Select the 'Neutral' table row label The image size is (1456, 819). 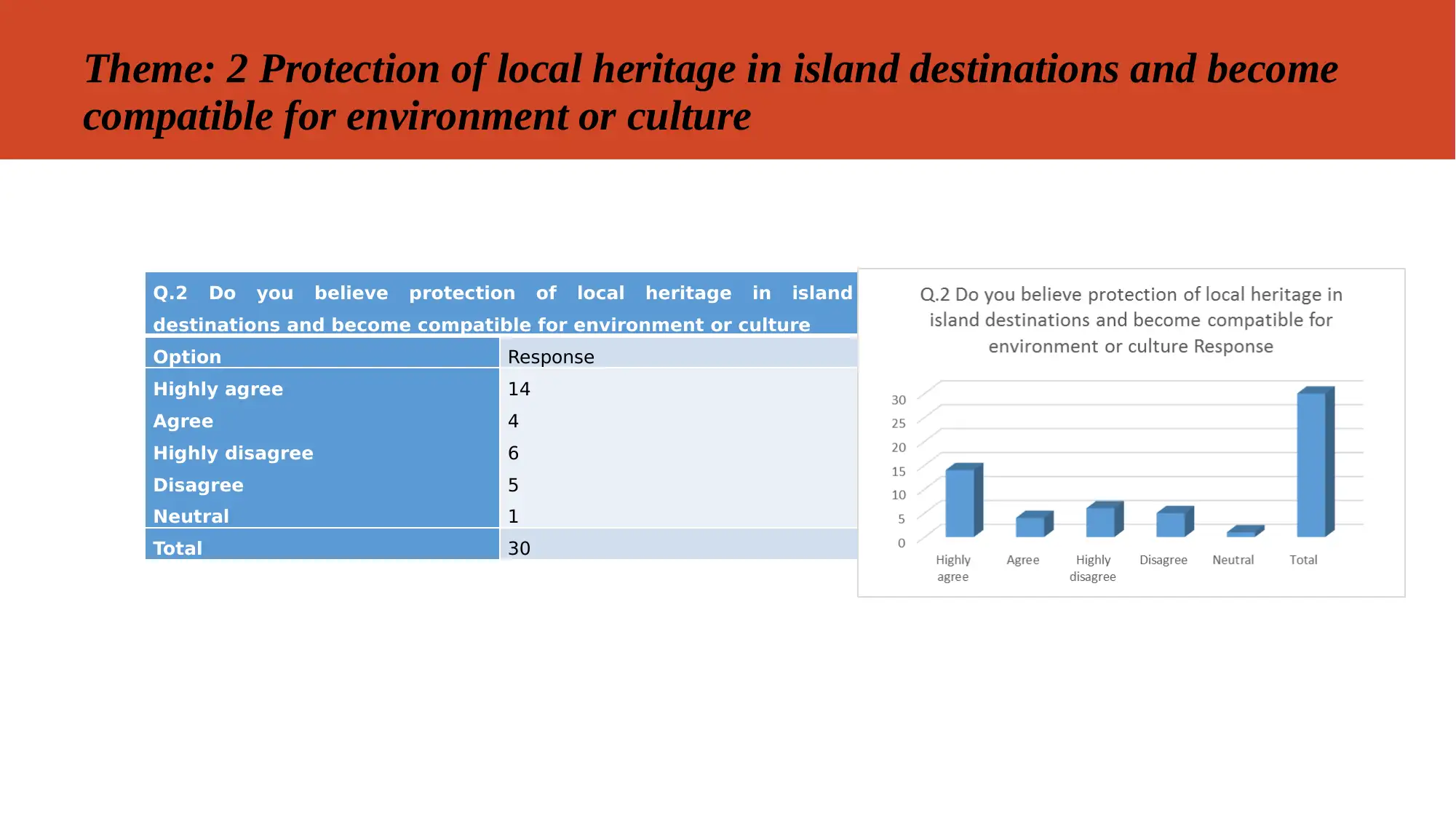(191, 516)
